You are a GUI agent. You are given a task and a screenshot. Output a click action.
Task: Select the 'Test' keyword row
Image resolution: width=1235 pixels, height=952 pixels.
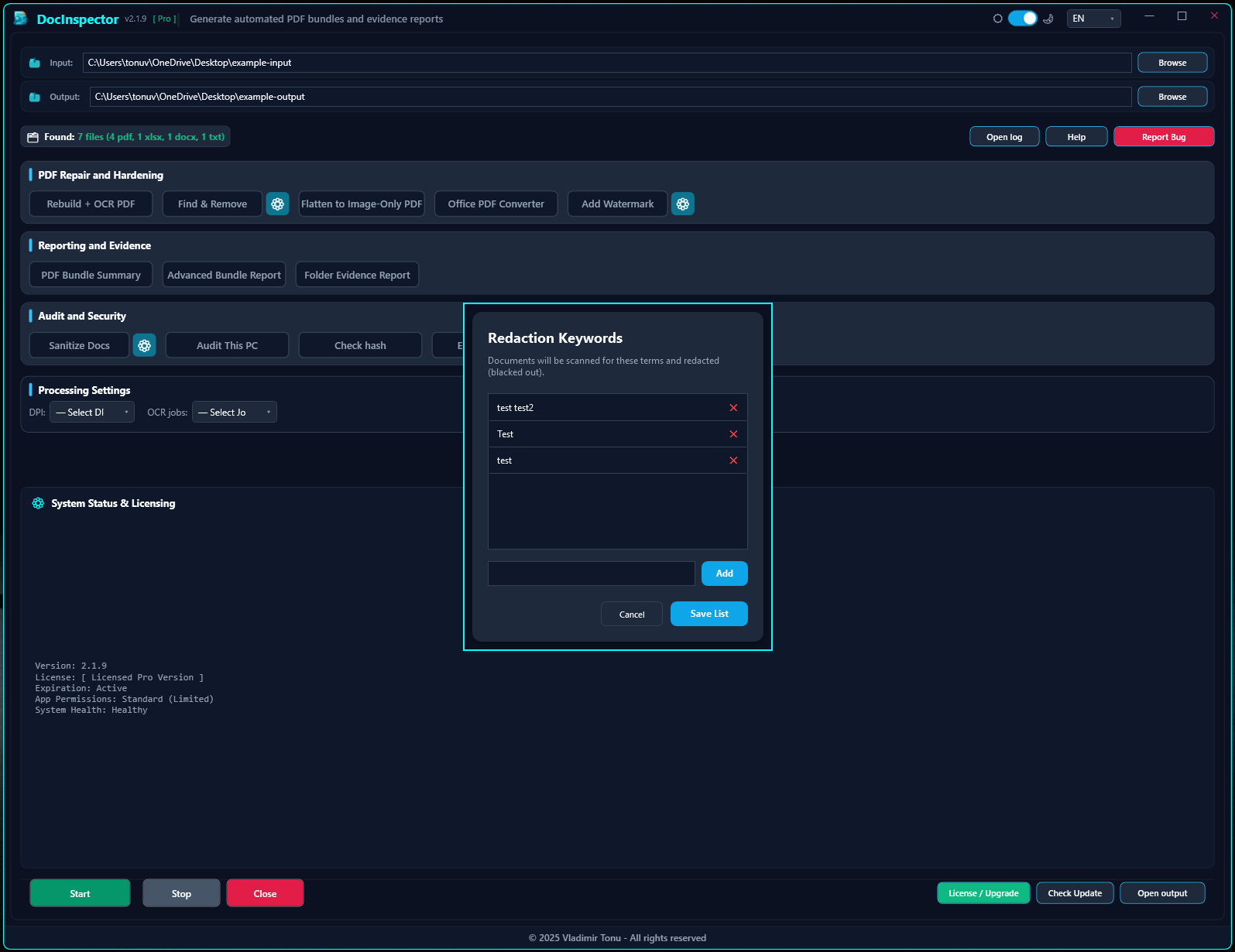(x=617, y=434)
